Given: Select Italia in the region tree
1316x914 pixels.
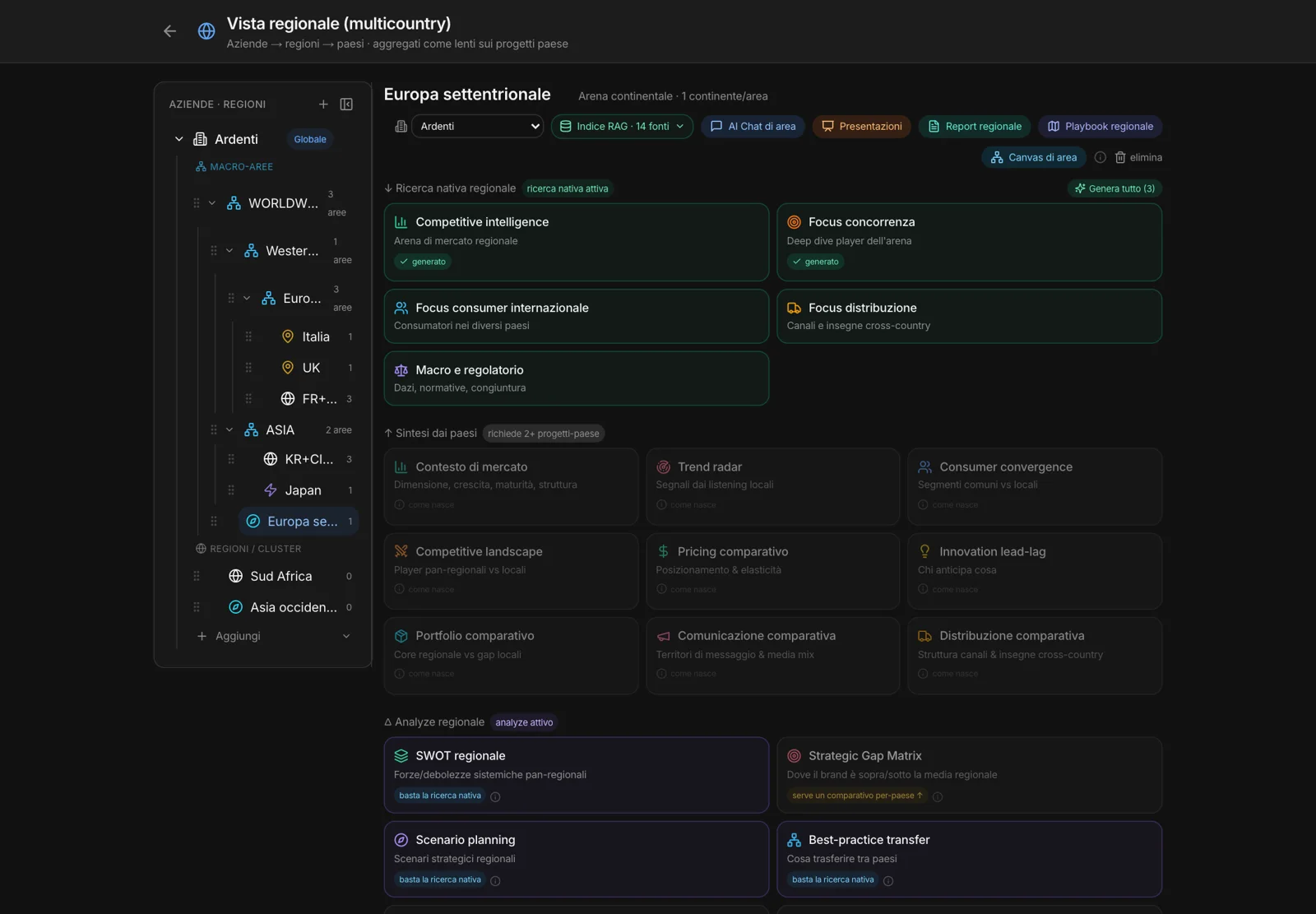Looking at the screenshot, I should coord(316,336).
